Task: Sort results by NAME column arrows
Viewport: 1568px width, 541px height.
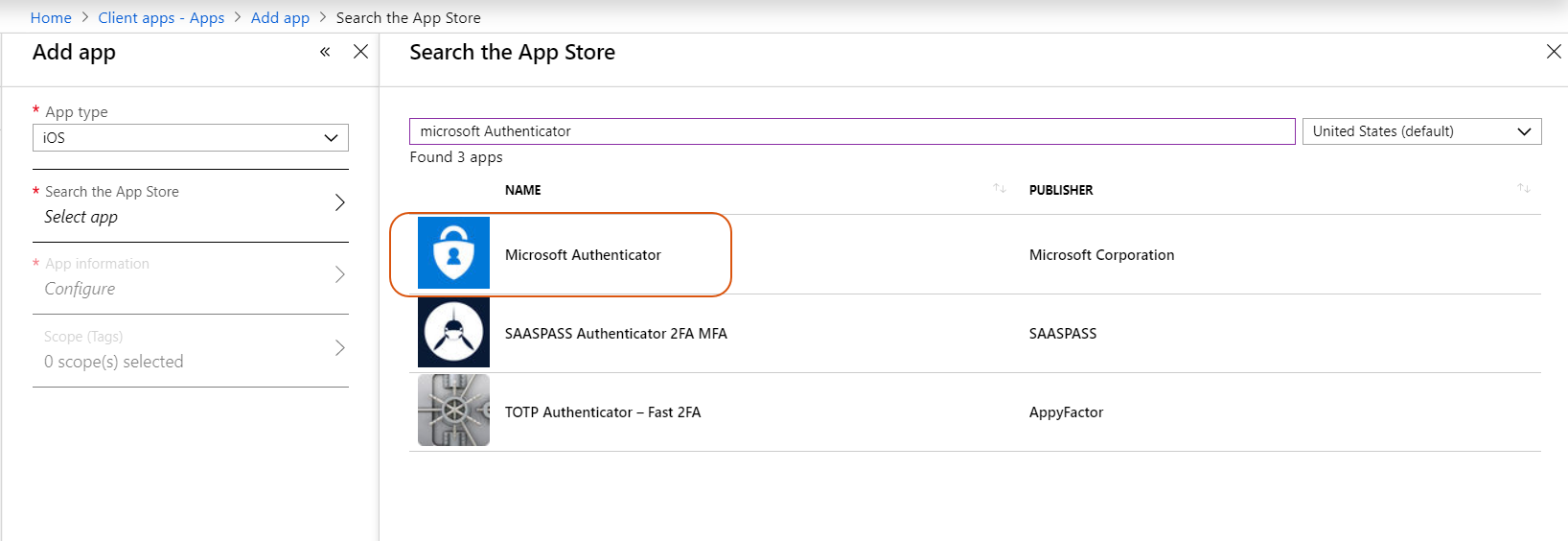Action: pos(1000,189)
